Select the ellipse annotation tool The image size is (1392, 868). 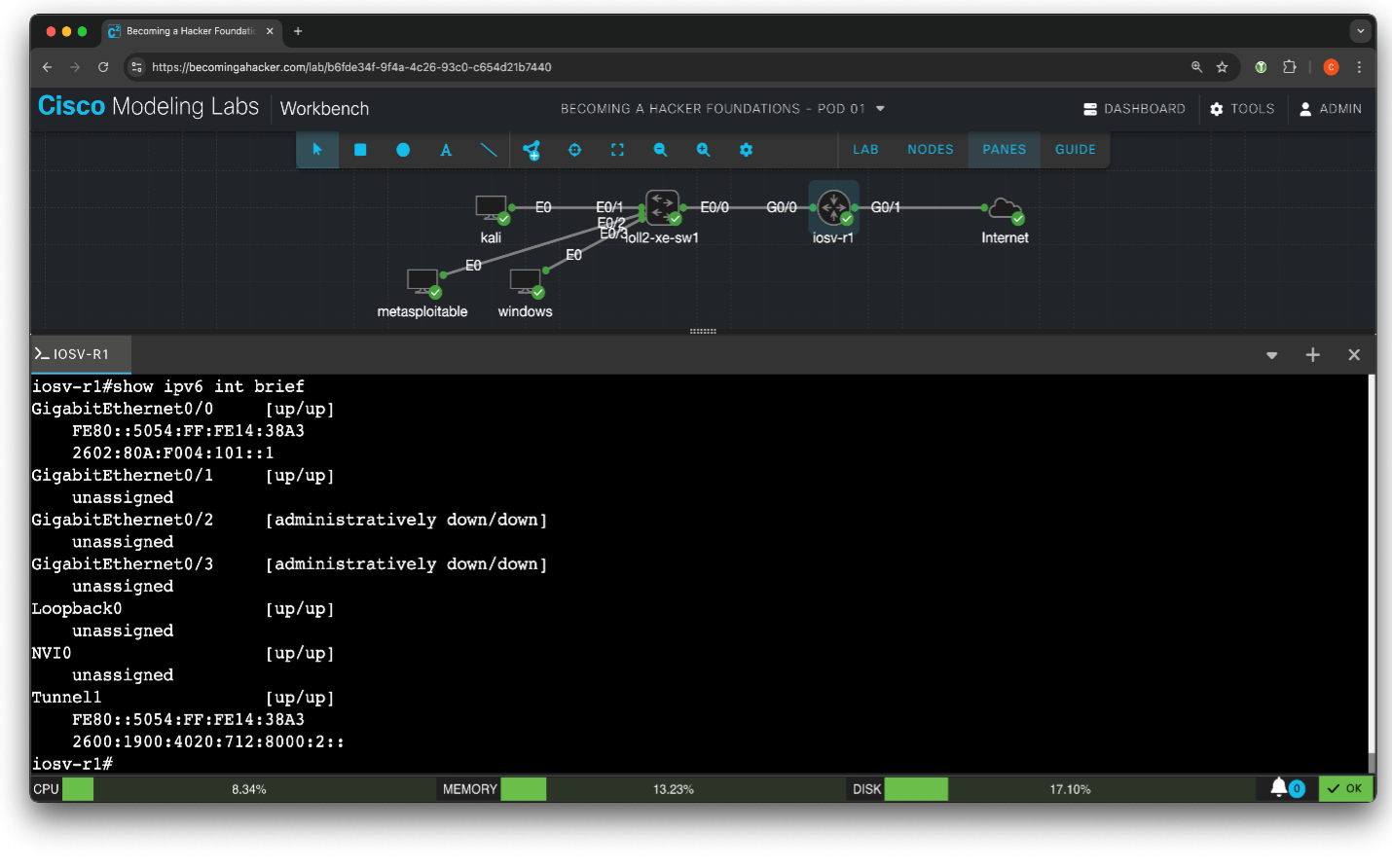click(403, 150)
